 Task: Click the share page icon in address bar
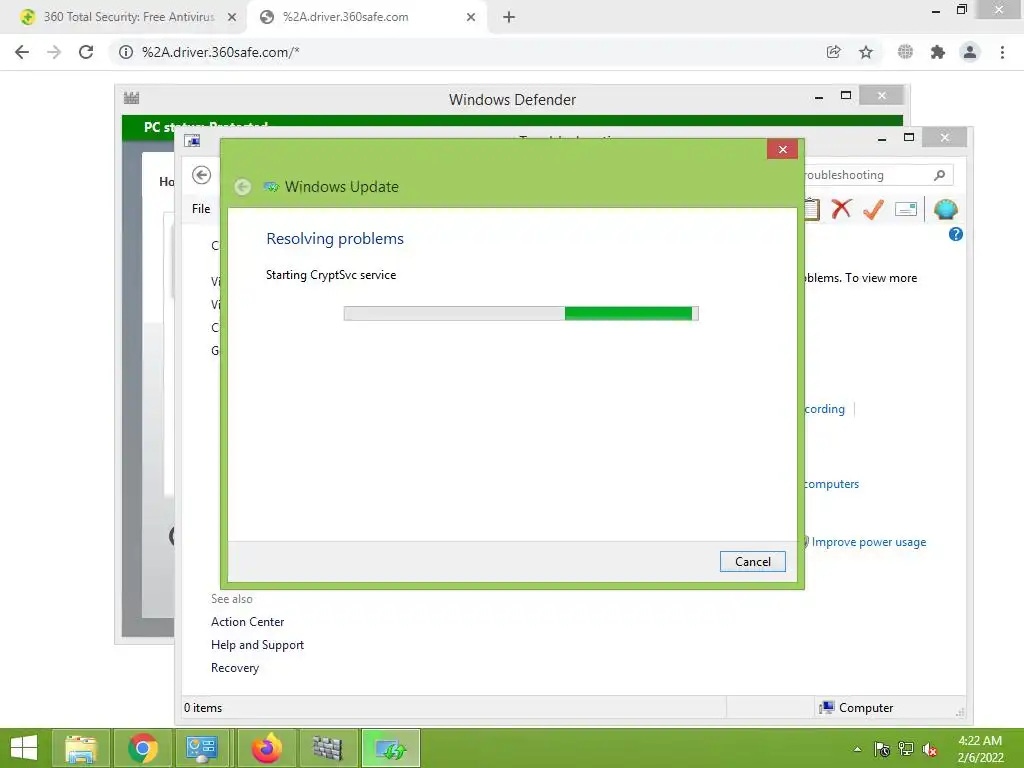pos(833,52)
